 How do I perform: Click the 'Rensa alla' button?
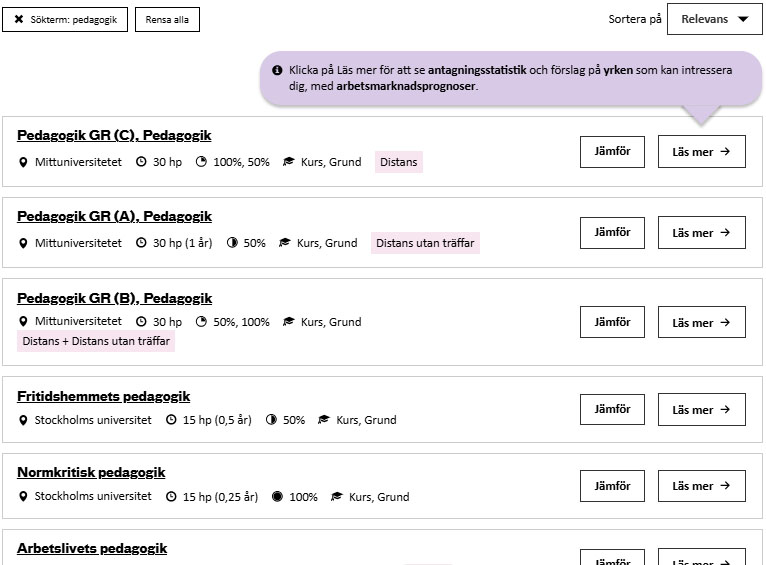point(167,20)
